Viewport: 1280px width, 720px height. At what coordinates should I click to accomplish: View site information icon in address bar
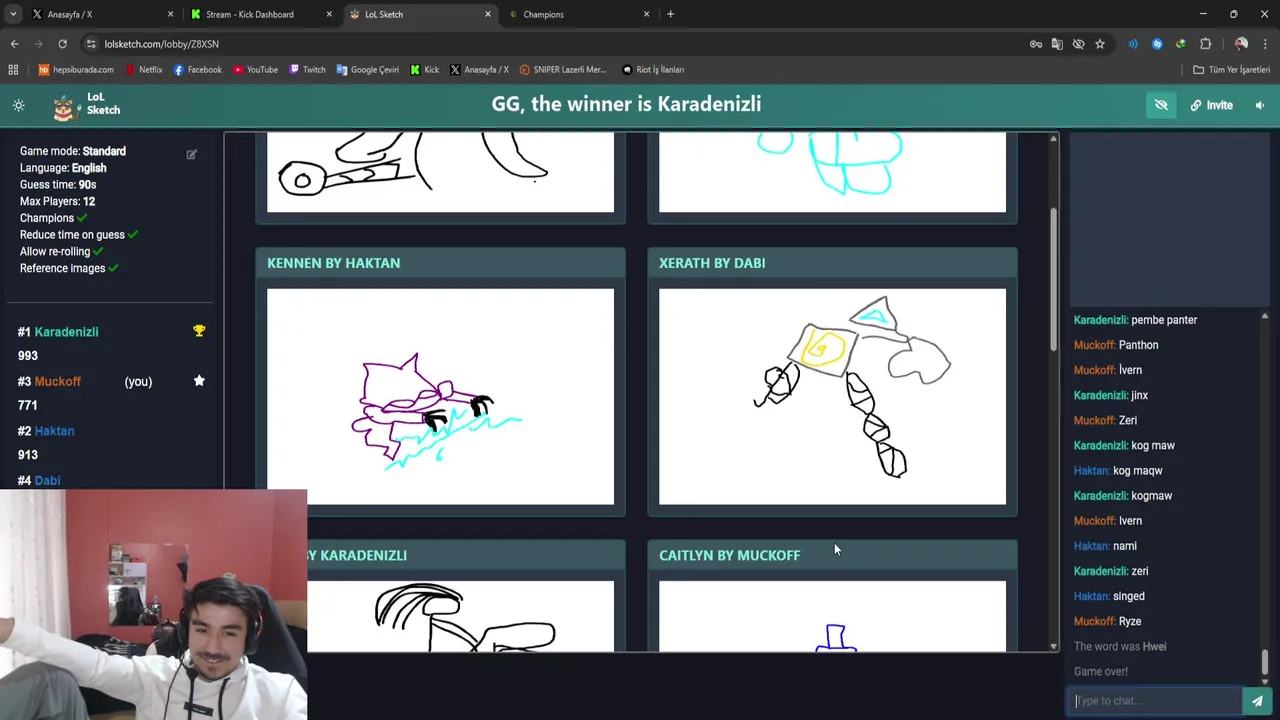[x=91, y=44]
